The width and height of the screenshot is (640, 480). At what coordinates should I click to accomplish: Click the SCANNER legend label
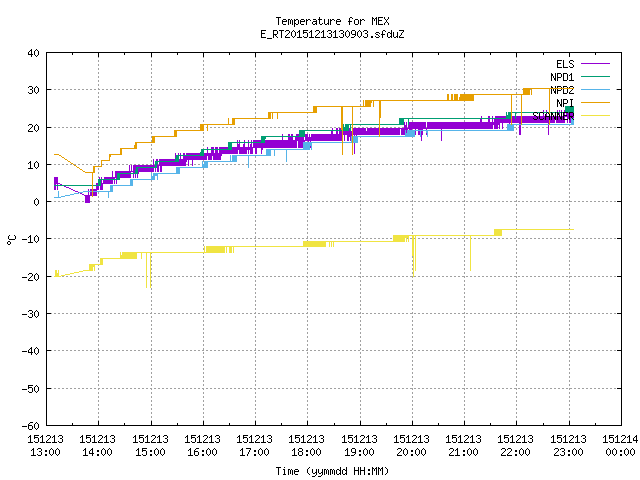(553, 116)
